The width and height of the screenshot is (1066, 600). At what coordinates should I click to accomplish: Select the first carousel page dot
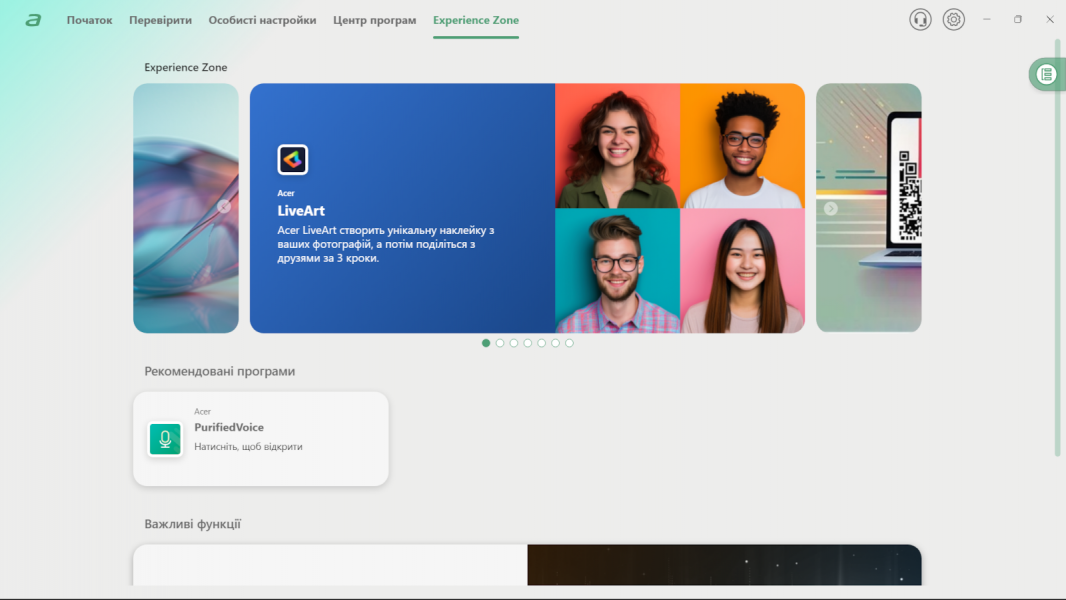486,343
